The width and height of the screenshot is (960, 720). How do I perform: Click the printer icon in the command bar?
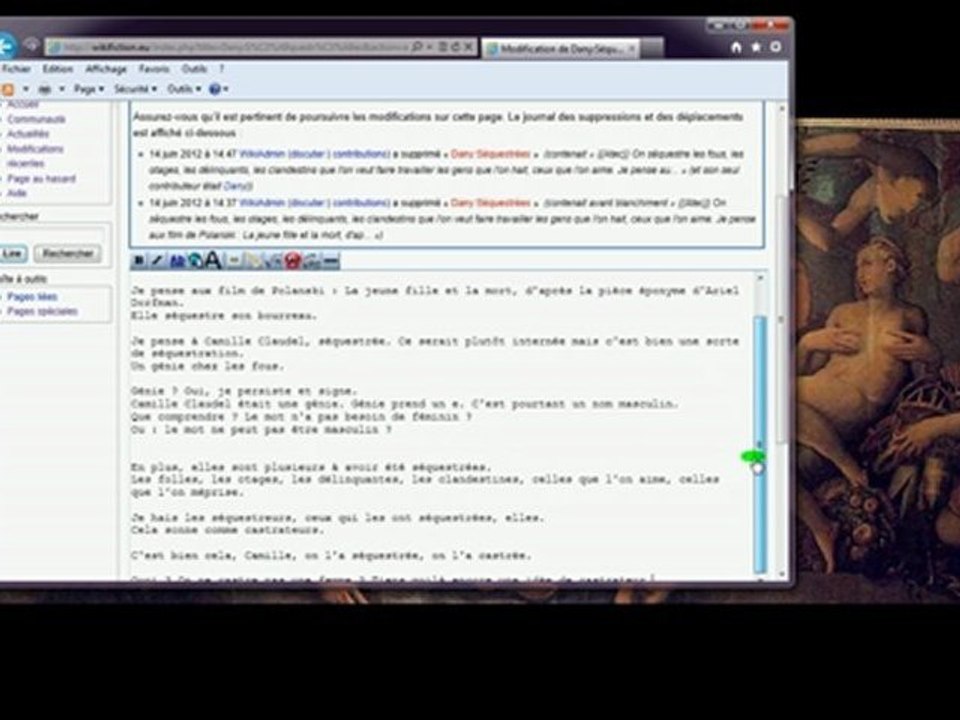(x=45, y=89)
